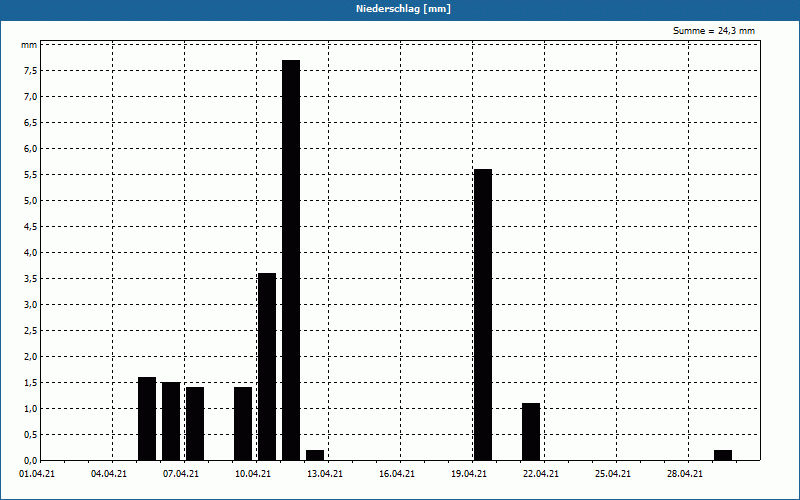
Task: Click the 1,6 mm bar after 04.04.21
Action: (147, 419)
